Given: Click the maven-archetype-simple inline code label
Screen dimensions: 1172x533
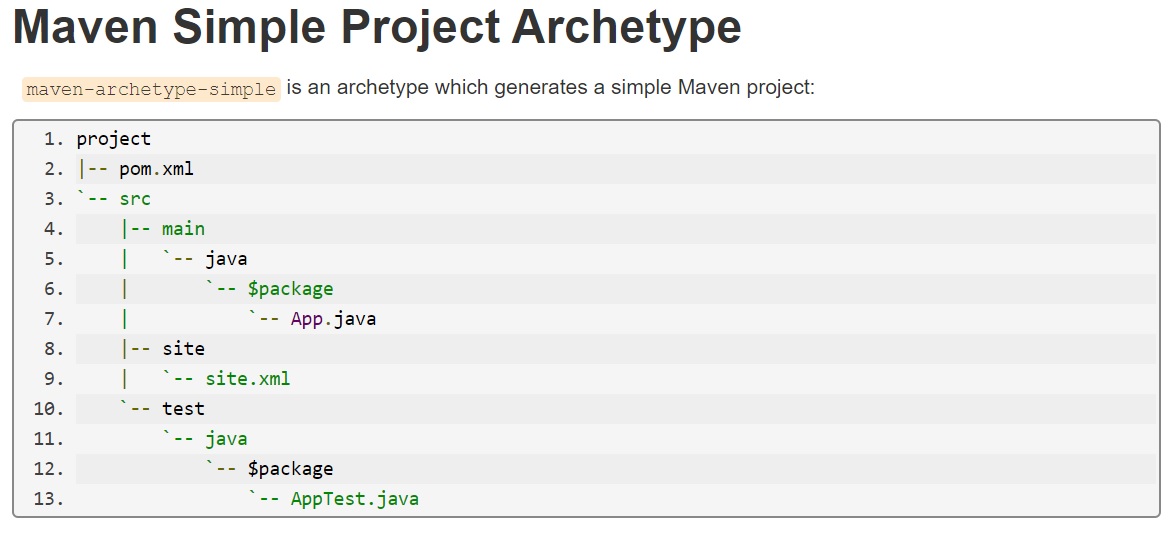Looking at the screenshot, I should [151, 89].
